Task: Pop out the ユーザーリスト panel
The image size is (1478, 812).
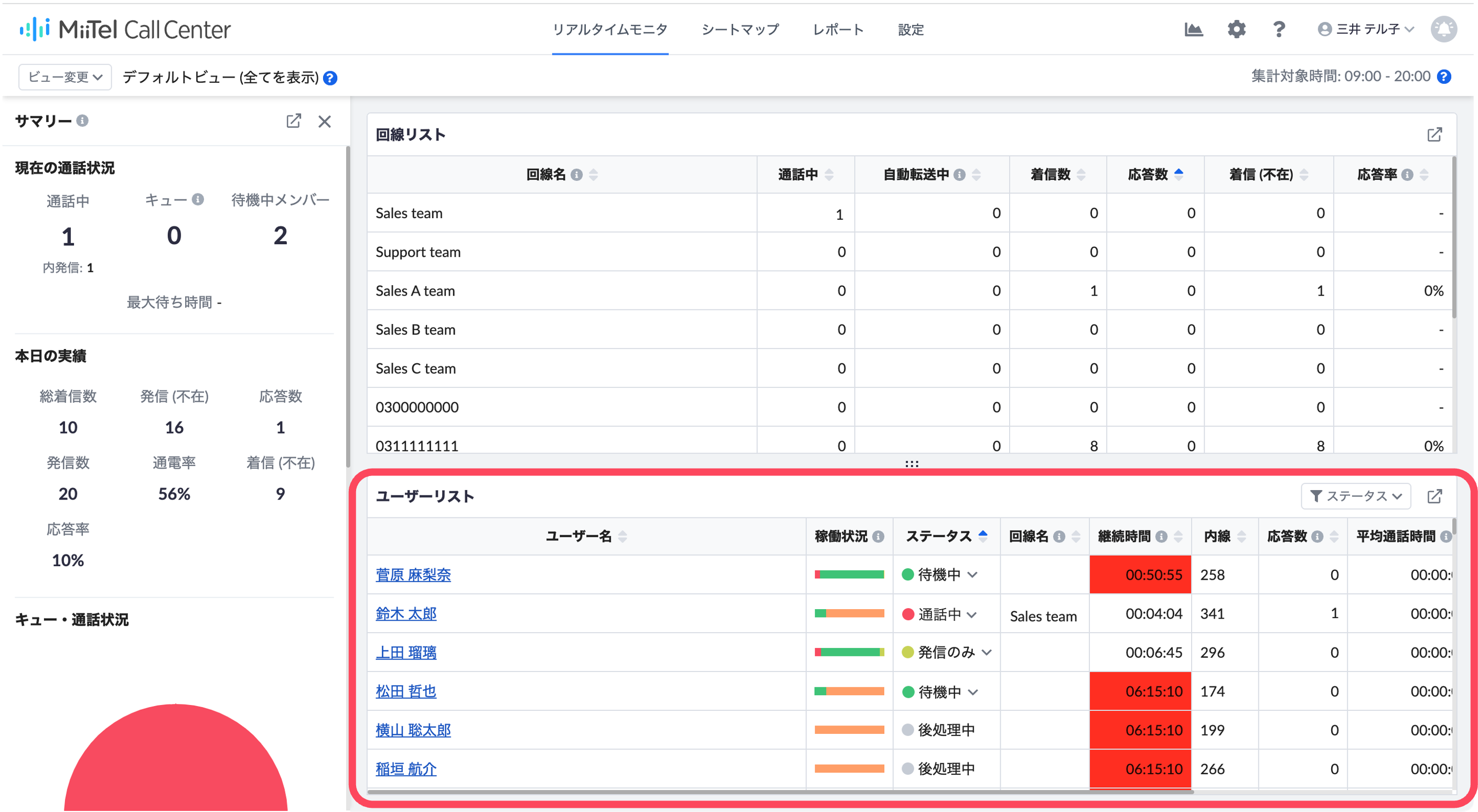Action: 1434,496
